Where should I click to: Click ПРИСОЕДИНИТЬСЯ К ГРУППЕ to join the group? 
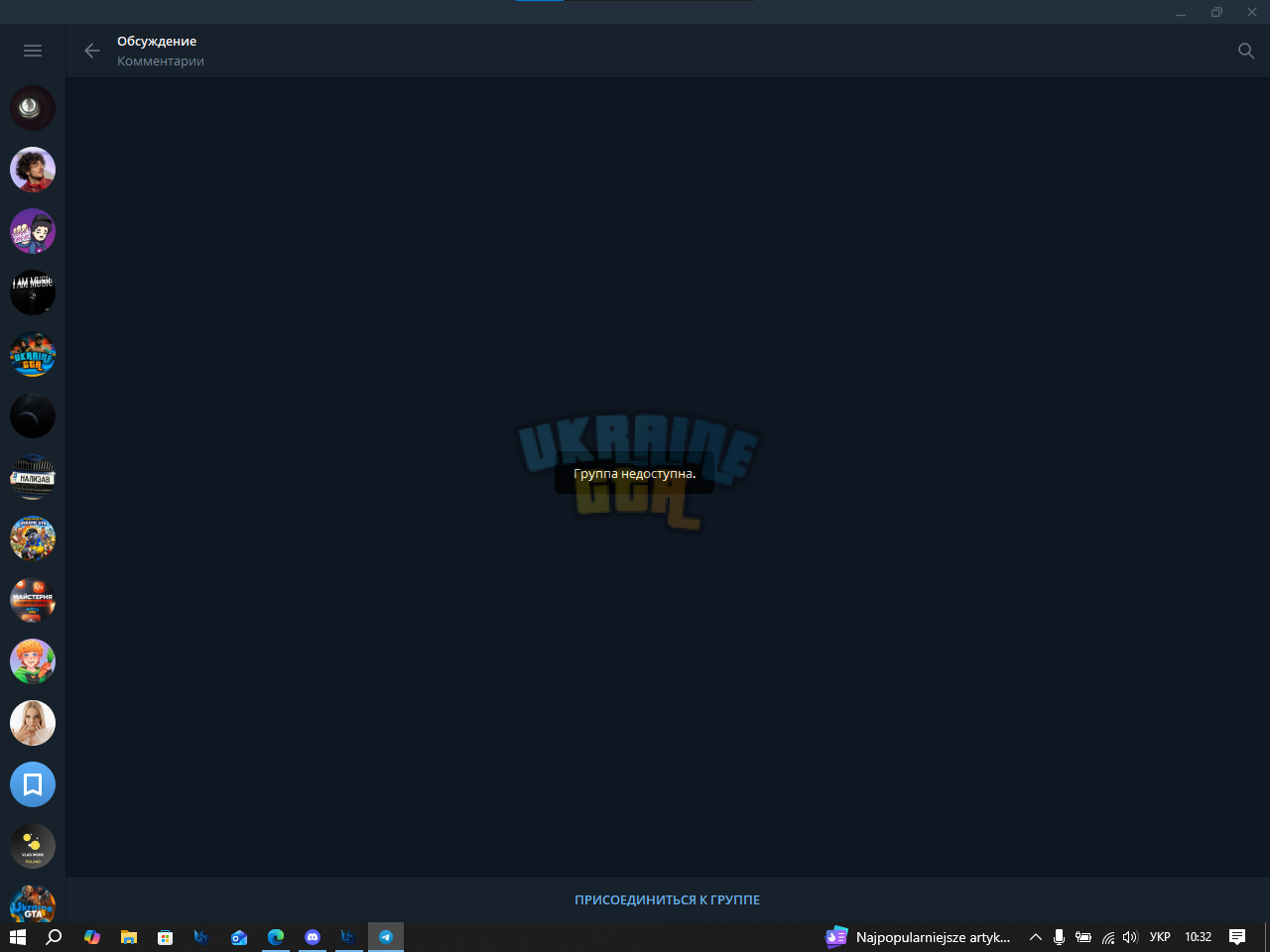pos(667,899)
